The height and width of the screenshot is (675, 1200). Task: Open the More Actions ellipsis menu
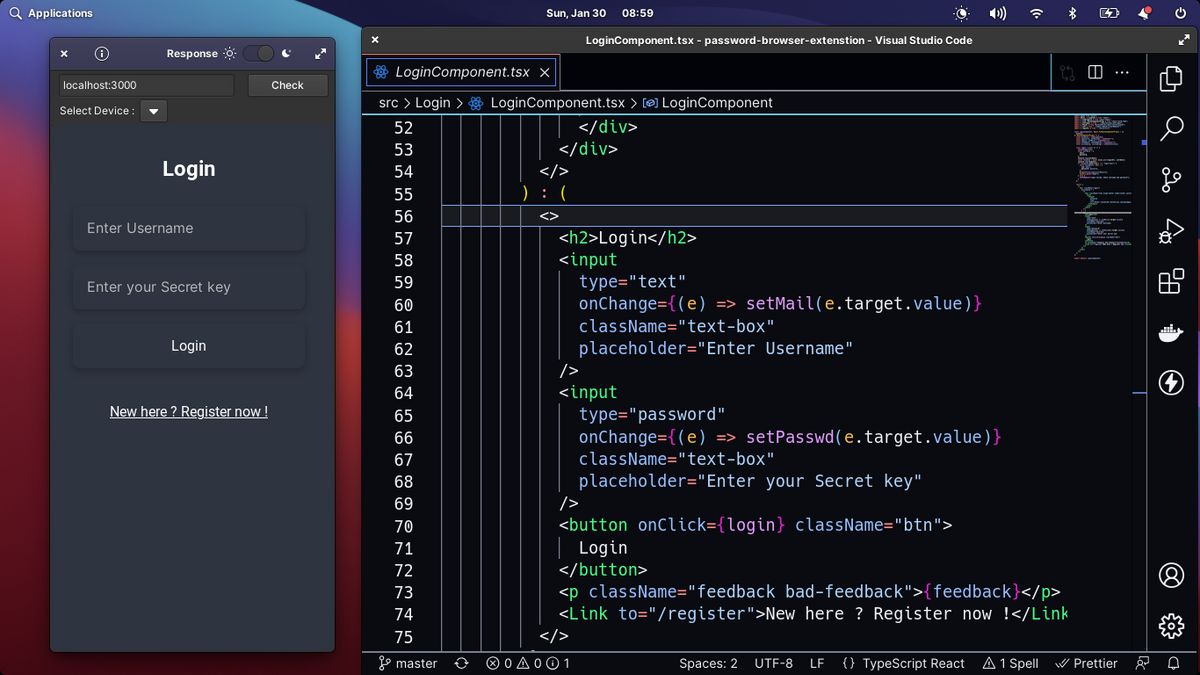click(1123, 72)
